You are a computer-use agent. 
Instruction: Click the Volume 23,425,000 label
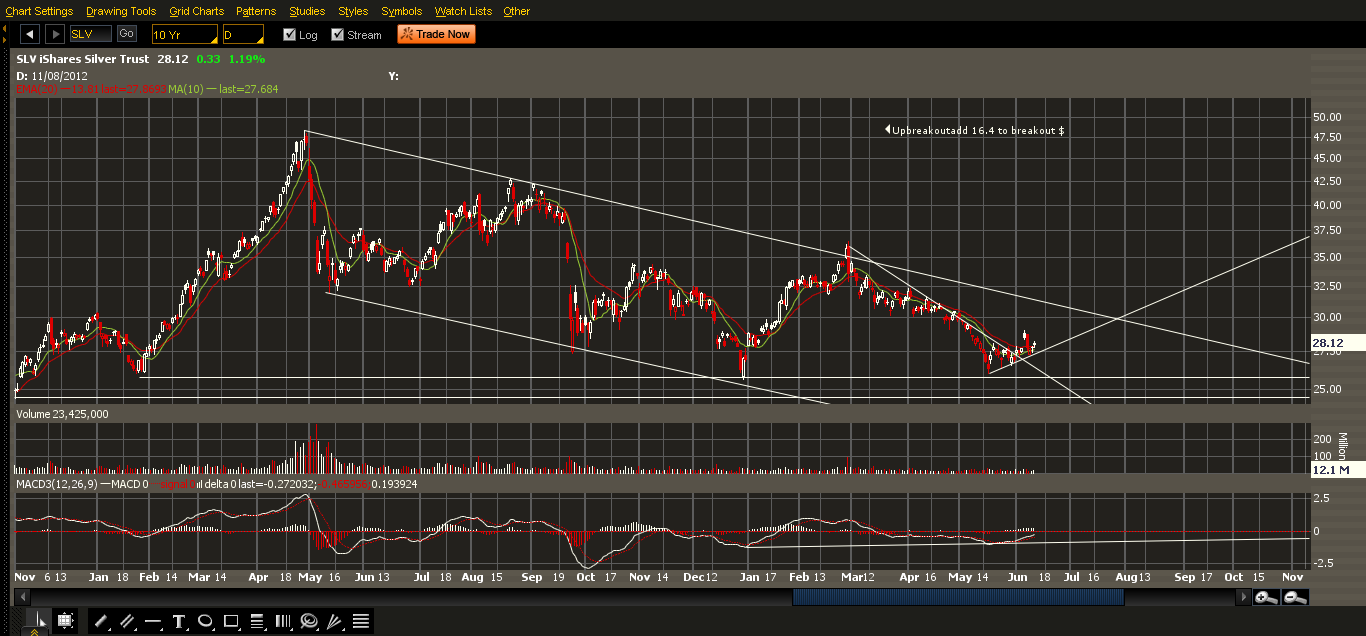pos(62,413)
